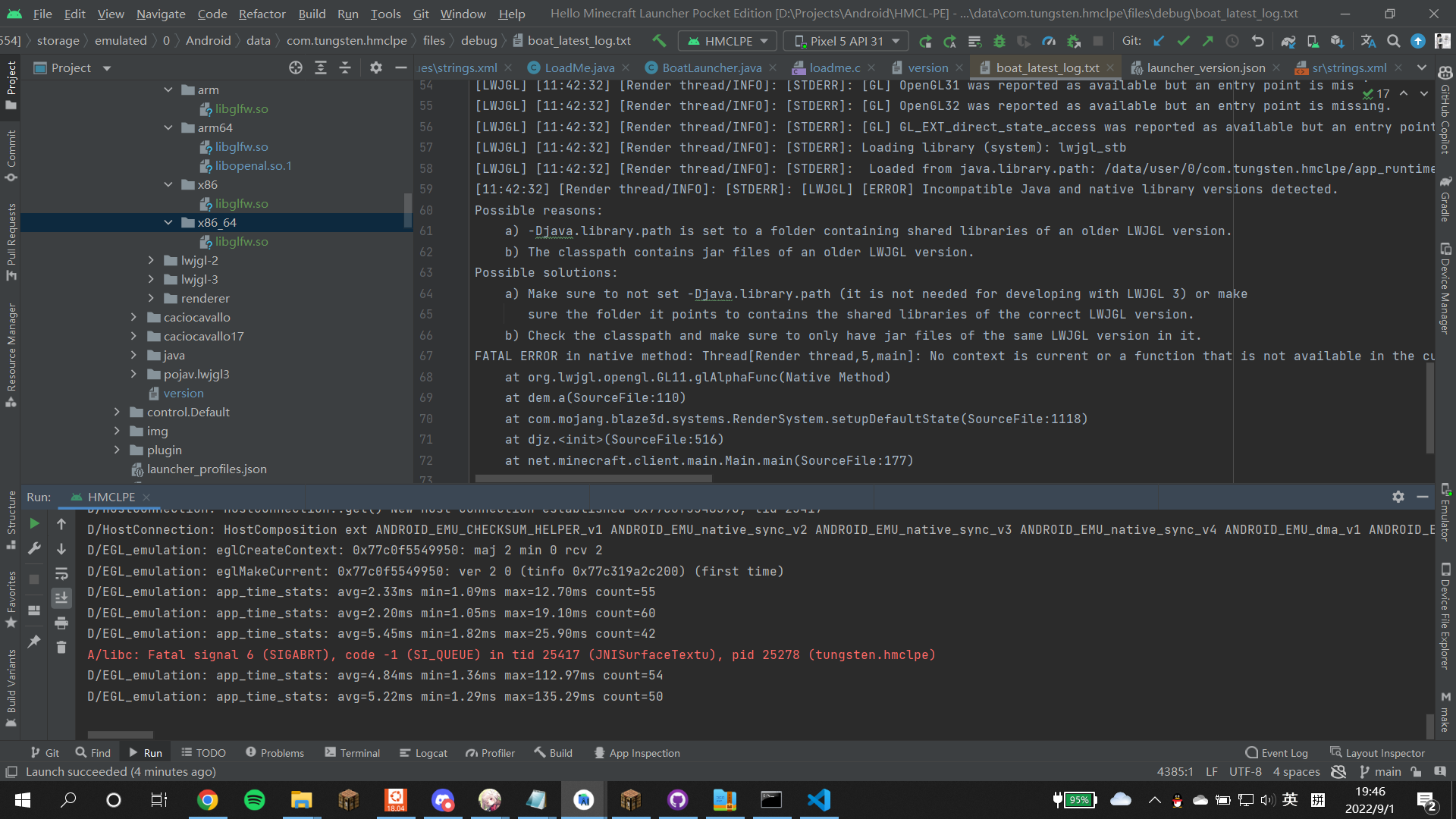This screenshot has width=1456, height=819.
Task: Collapse the x86_64 folder in Project tree
Action: pos(168,222)
